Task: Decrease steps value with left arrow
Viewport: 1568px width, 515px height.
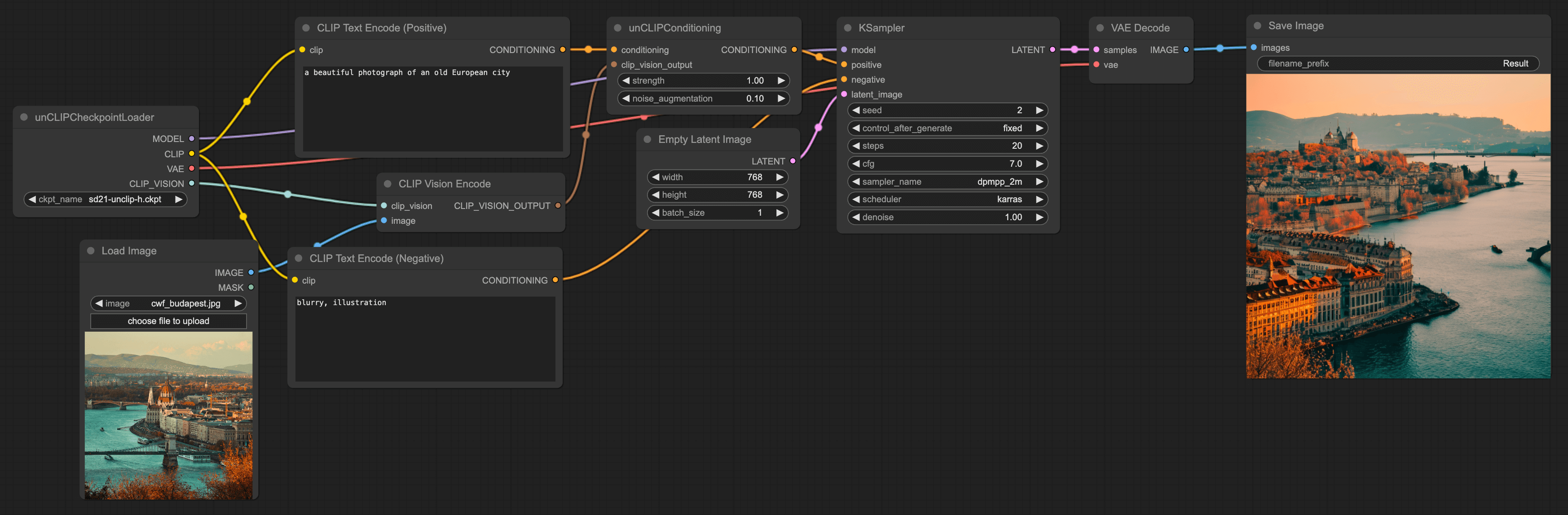Action: [856, 146]
